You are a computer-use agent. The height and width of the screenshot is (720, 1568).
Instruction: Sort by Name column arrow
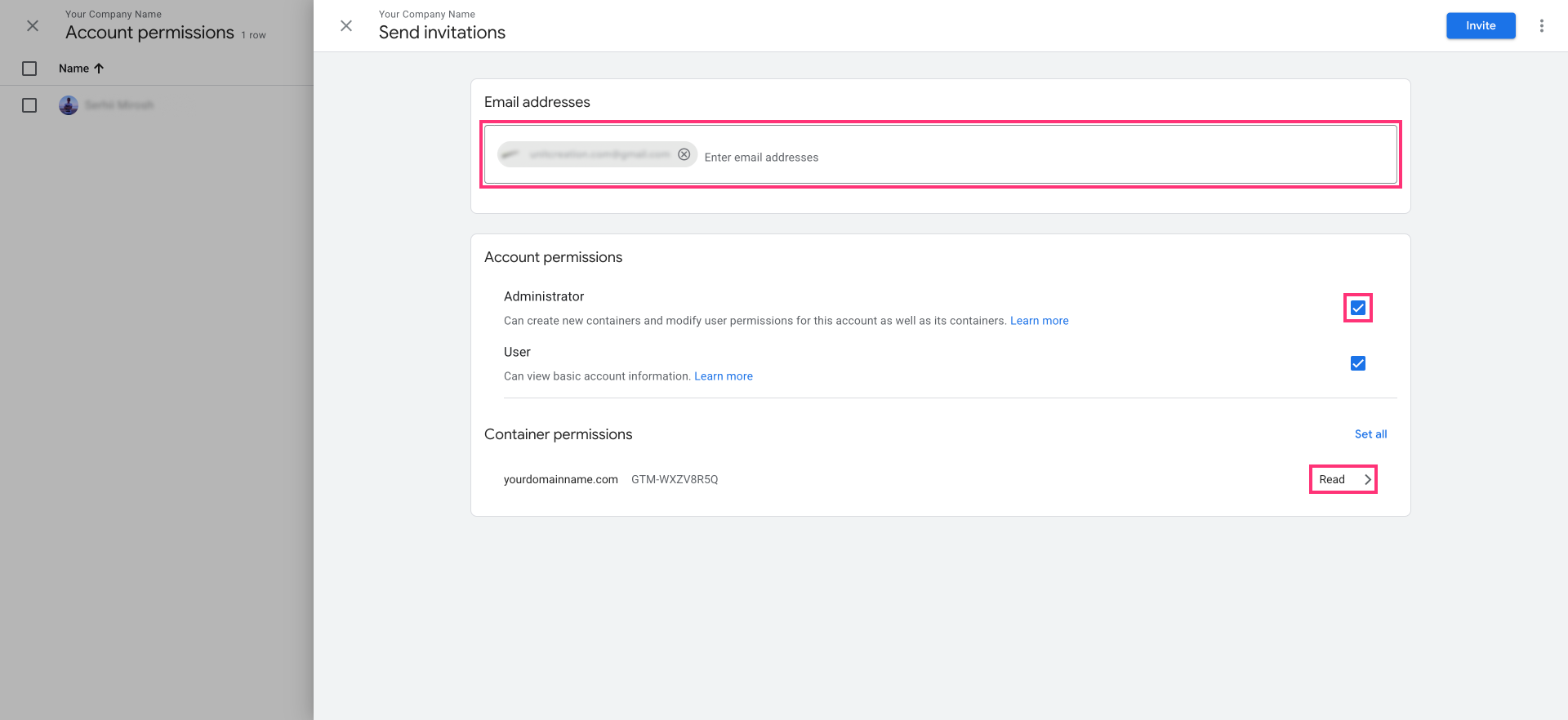[99, 69]
